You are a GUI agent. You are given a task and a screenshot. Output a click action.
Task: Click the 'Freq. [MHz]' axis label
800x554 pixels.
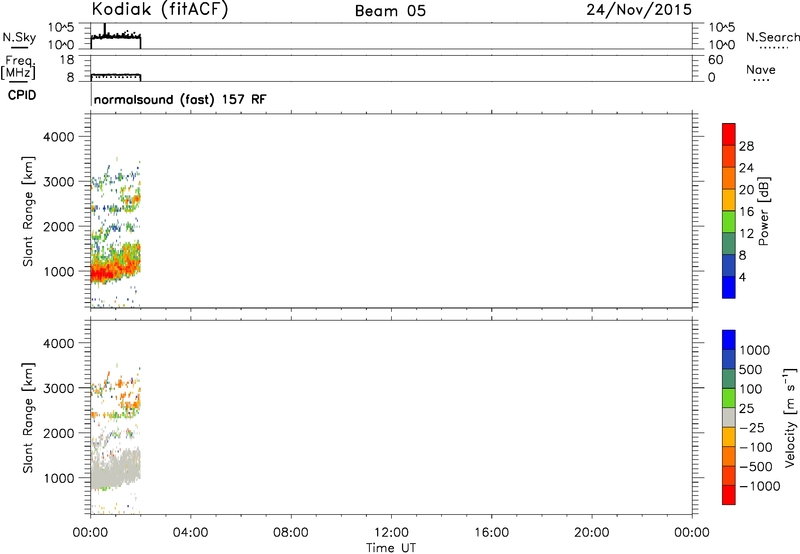[18, 67]
